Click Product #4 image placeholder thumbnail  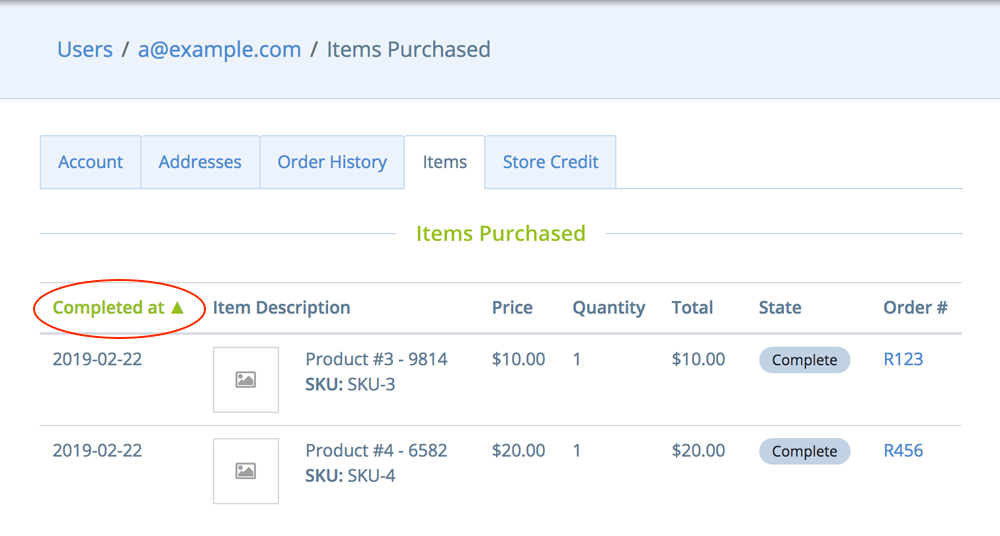(246, 471)
